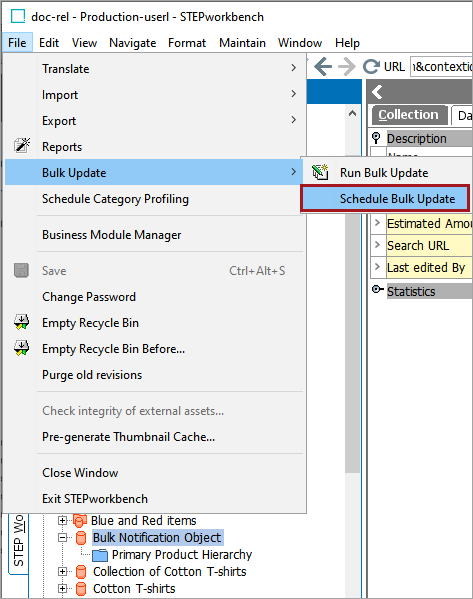Click the refresh icon beside URL
This screenshot has height=599, width=473.
coord(371,67)
